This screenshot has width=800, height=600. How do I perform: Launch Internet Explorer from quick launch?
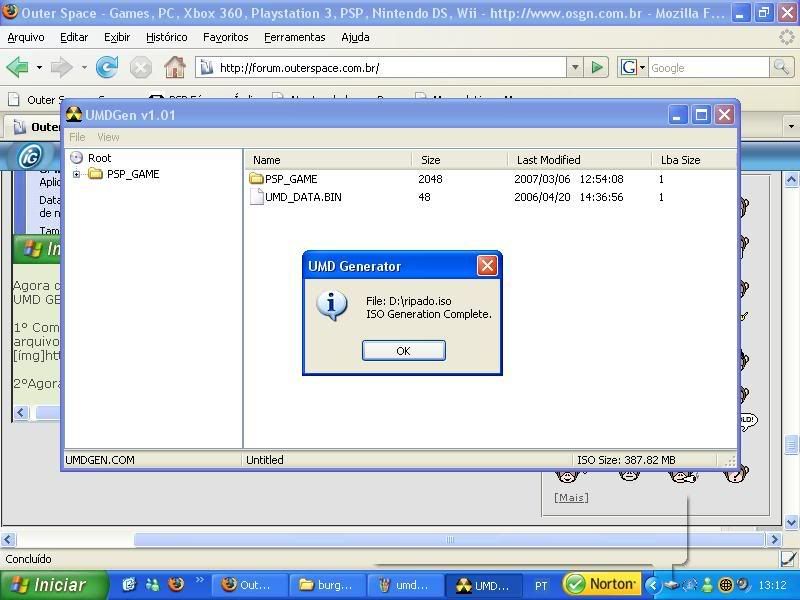[x=129, y=584]
